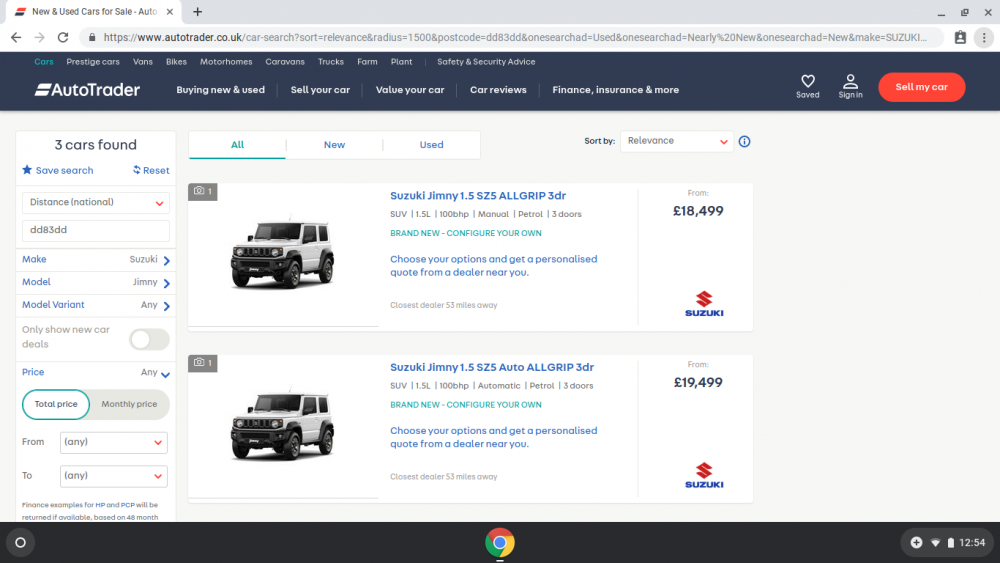Click the tray add notification icon

(916, 543)
